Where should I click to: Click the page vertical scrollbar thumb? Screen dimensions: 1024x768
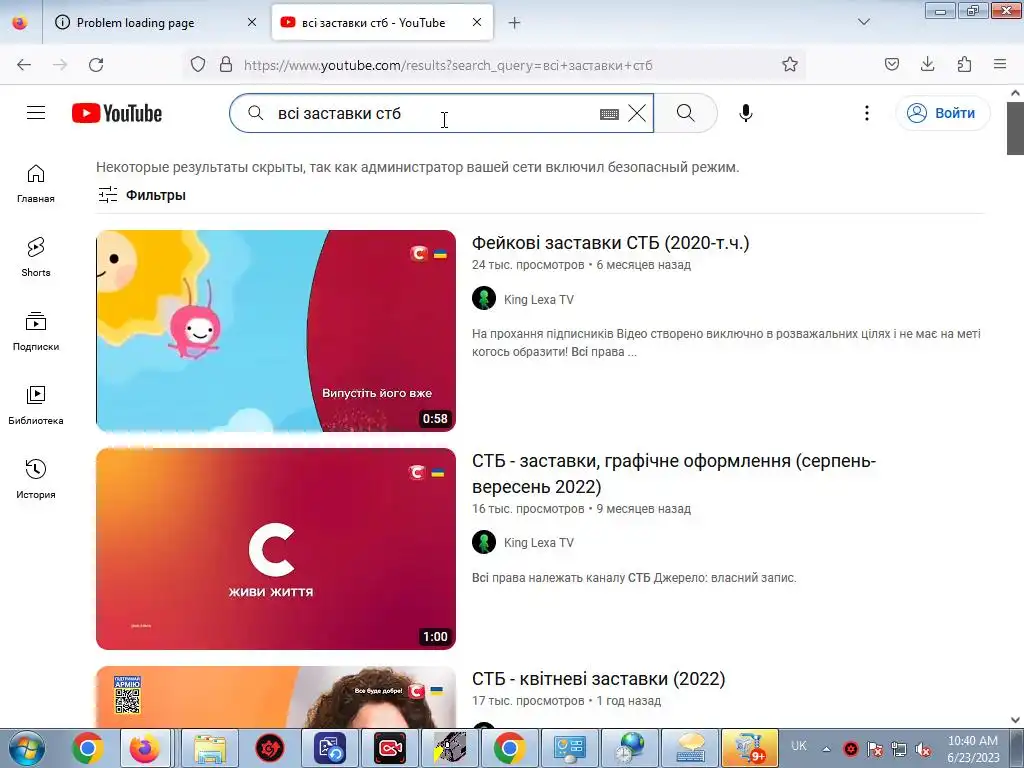[1015, 128]
